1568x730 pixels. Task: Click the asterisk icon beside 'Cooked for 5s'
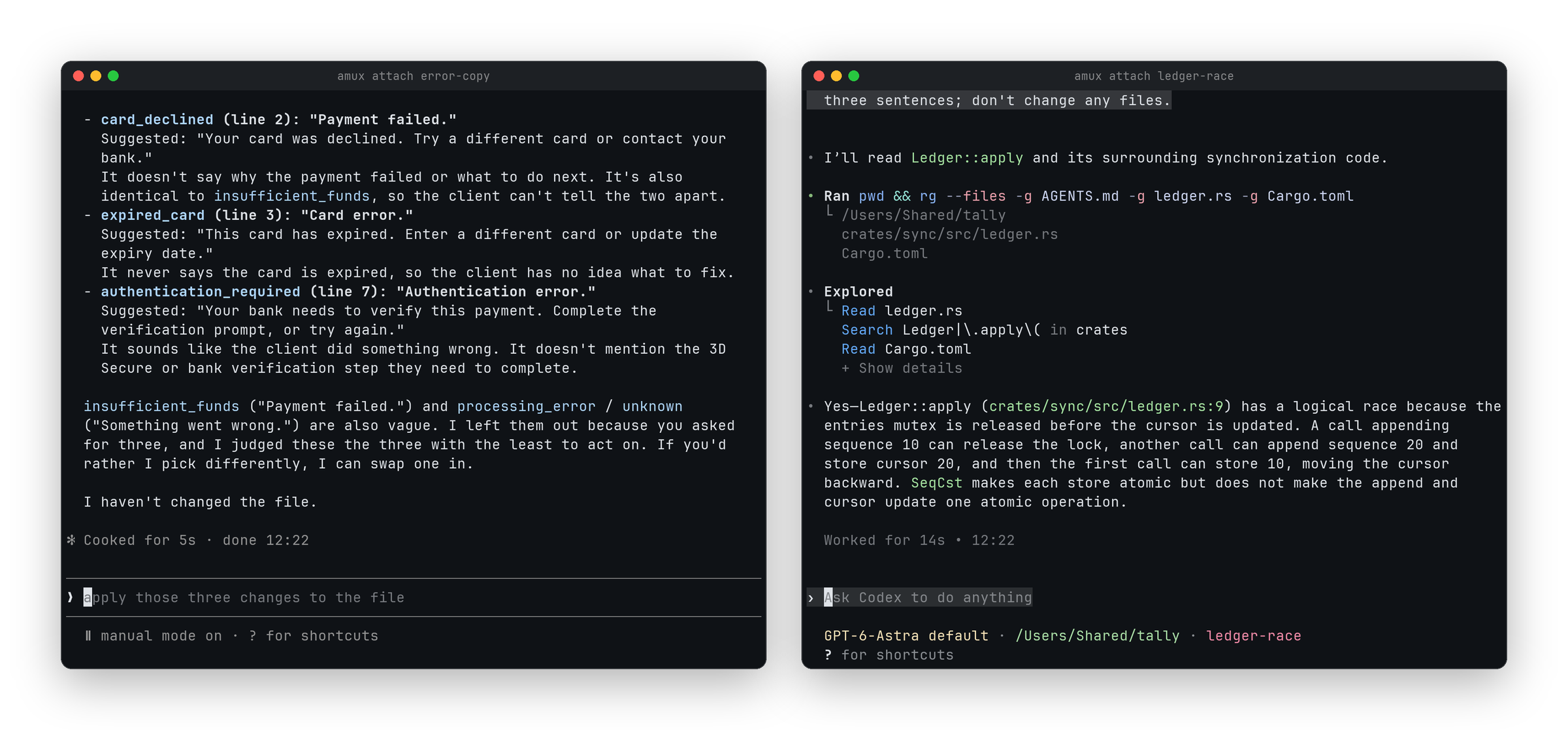tap(71, 540)
